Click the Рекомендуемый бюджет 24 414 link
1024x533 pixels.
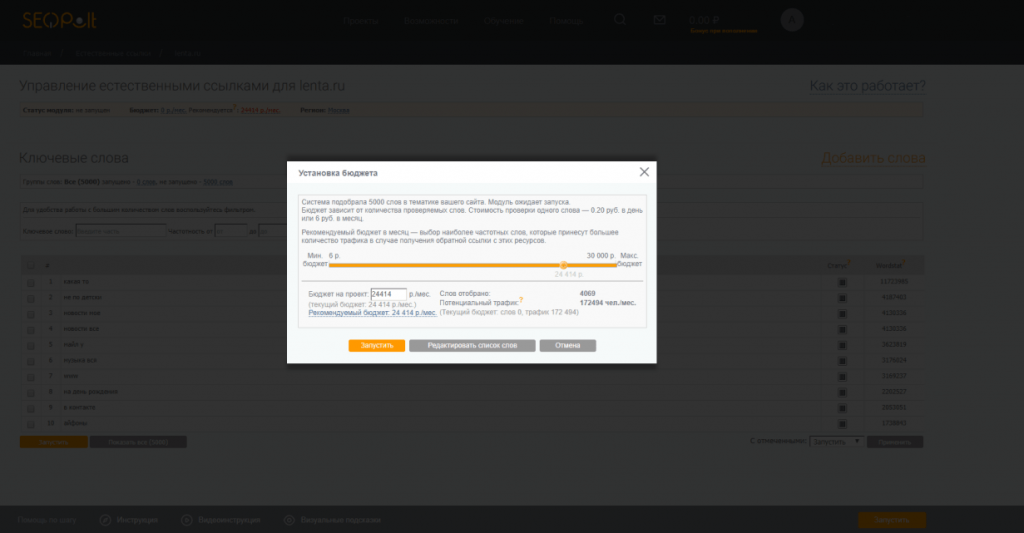click(372, 313)
